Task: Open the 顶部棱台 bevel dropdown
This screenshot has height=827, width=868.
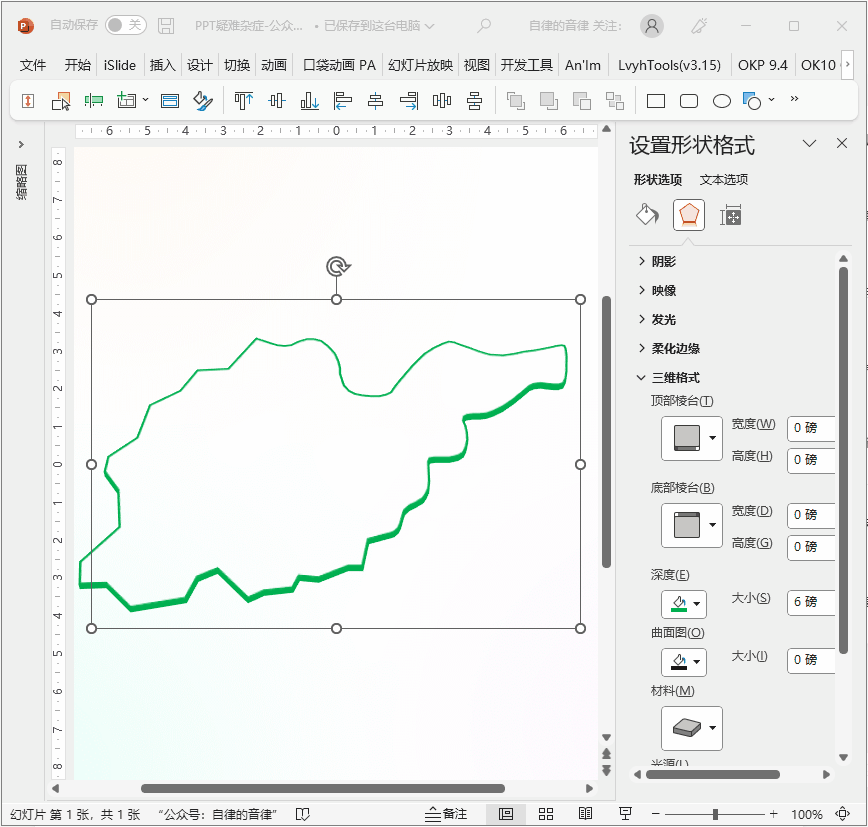Action: pyautogui.click(x=691, y=438)
